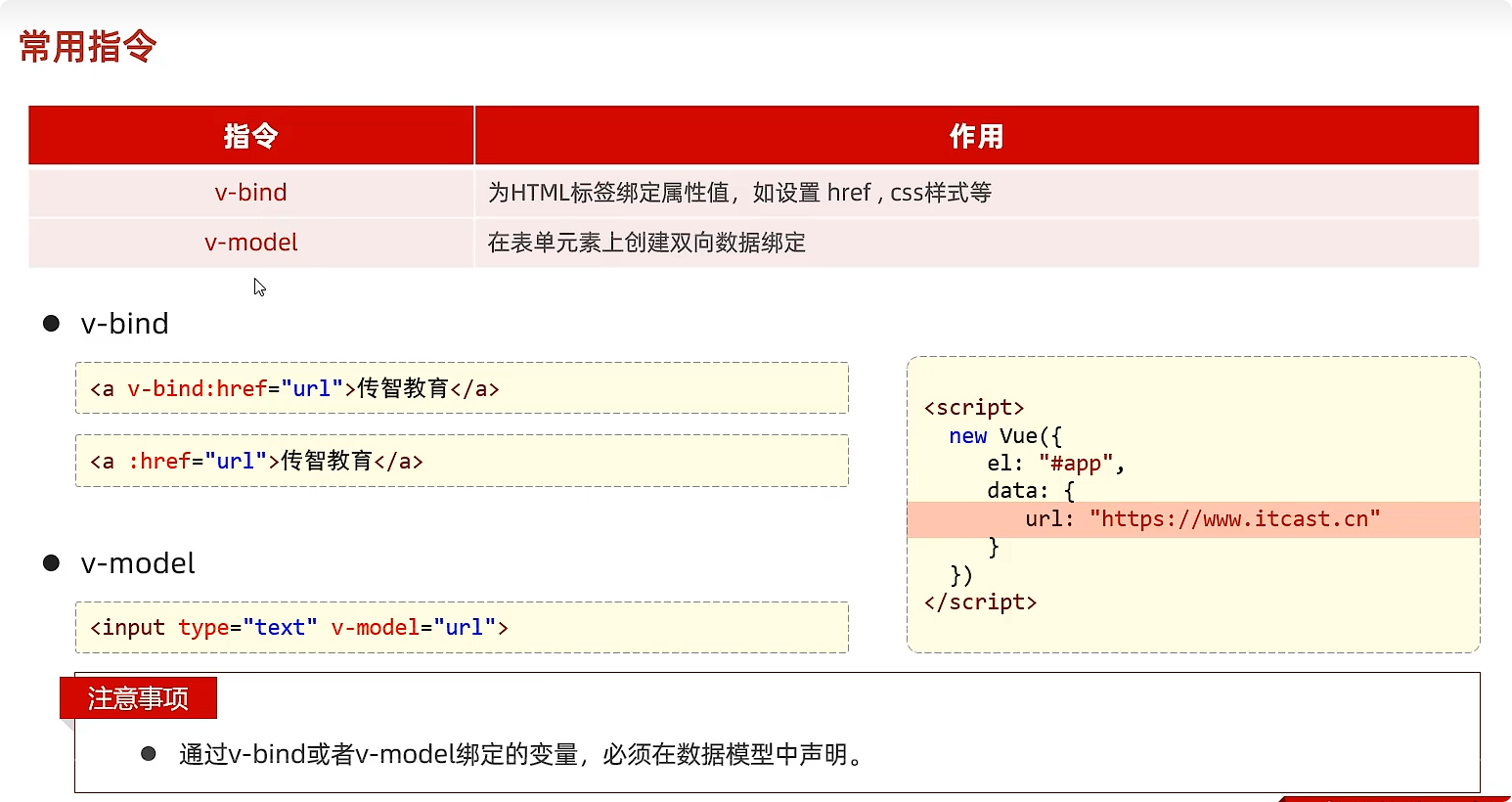1512x802 pixels.
Task: Click the closing </script> tag line
Action: pos(980,602)
